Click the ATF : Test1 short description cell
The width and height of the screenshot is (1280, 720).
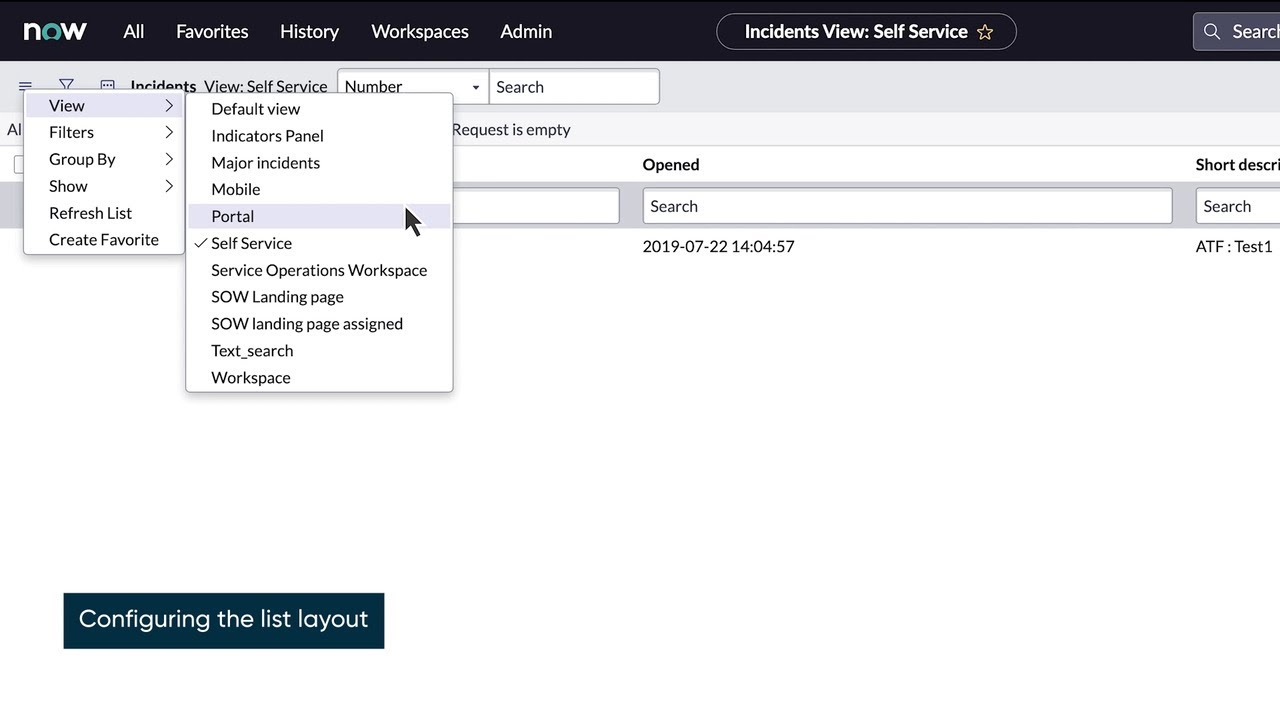pos(1234,246)
